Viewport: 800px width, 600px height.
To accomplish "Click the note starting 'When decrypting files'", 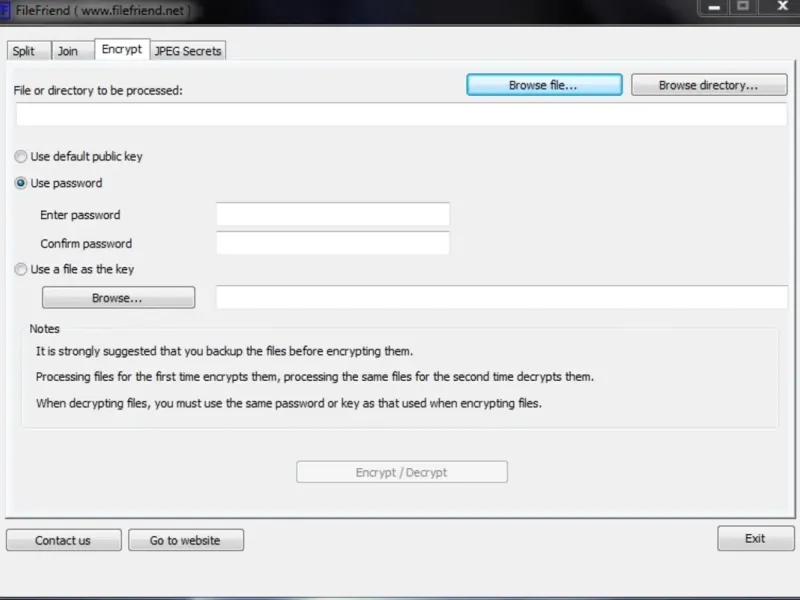I will [x=289, y=403].
